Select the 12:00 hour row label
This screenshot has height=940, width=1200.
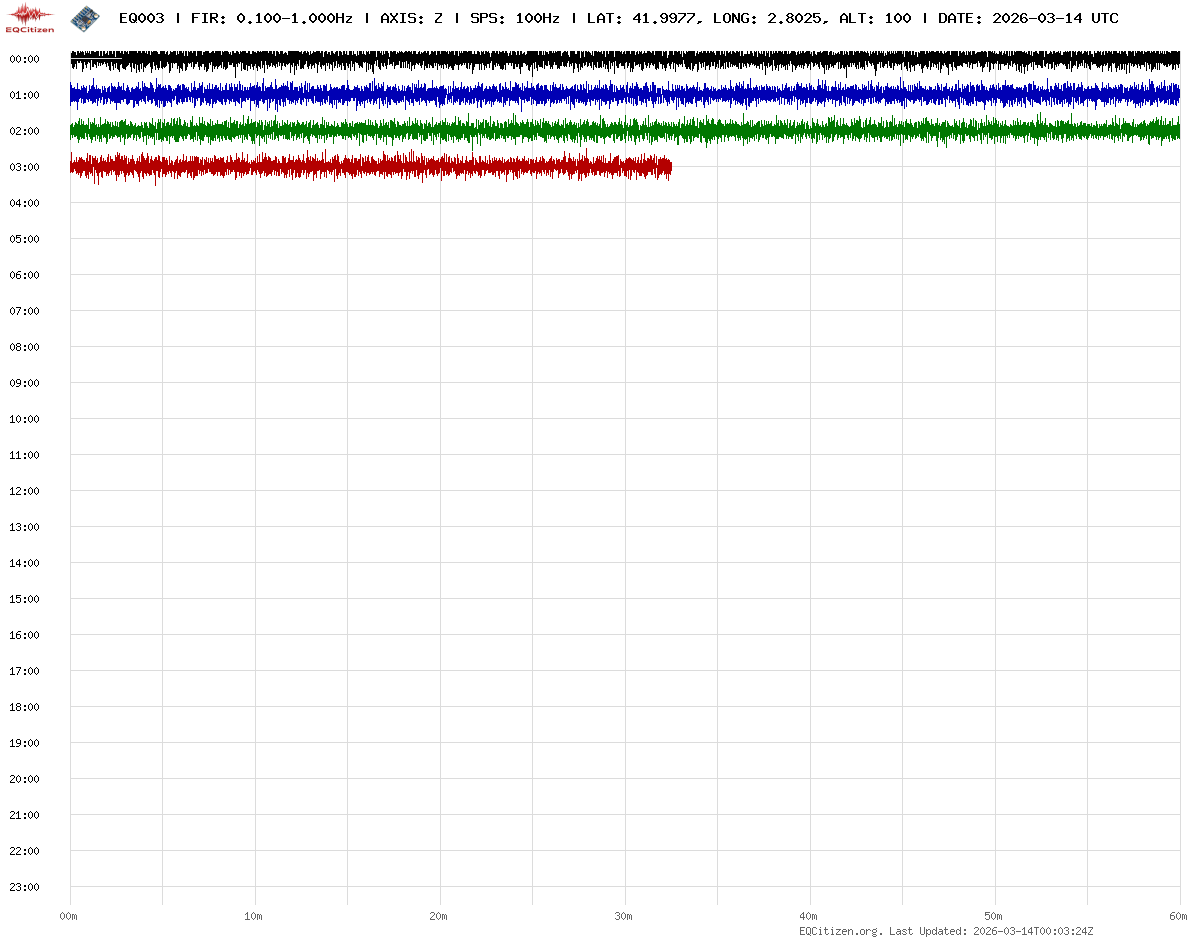click(x=24, y=491)
